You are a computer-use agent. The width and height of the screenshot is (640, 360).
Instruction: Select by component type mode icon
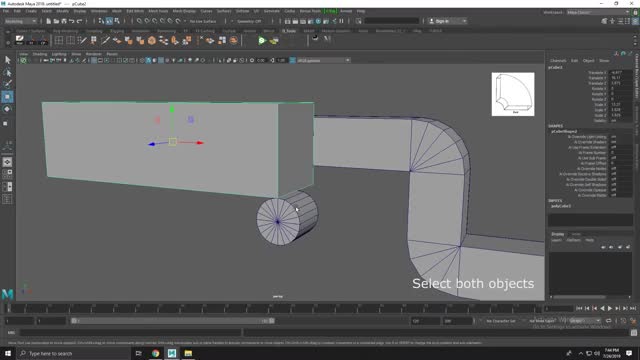[x=117, y=21]
